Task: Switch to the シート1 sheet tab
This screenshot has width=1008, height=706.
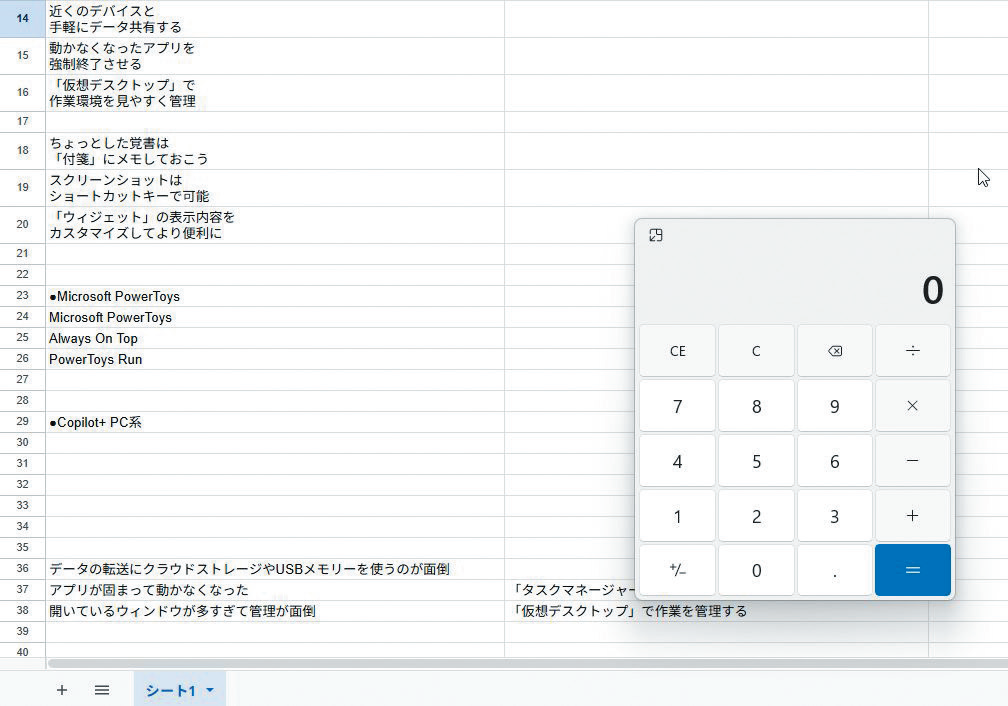Action: tap(173, 690)
